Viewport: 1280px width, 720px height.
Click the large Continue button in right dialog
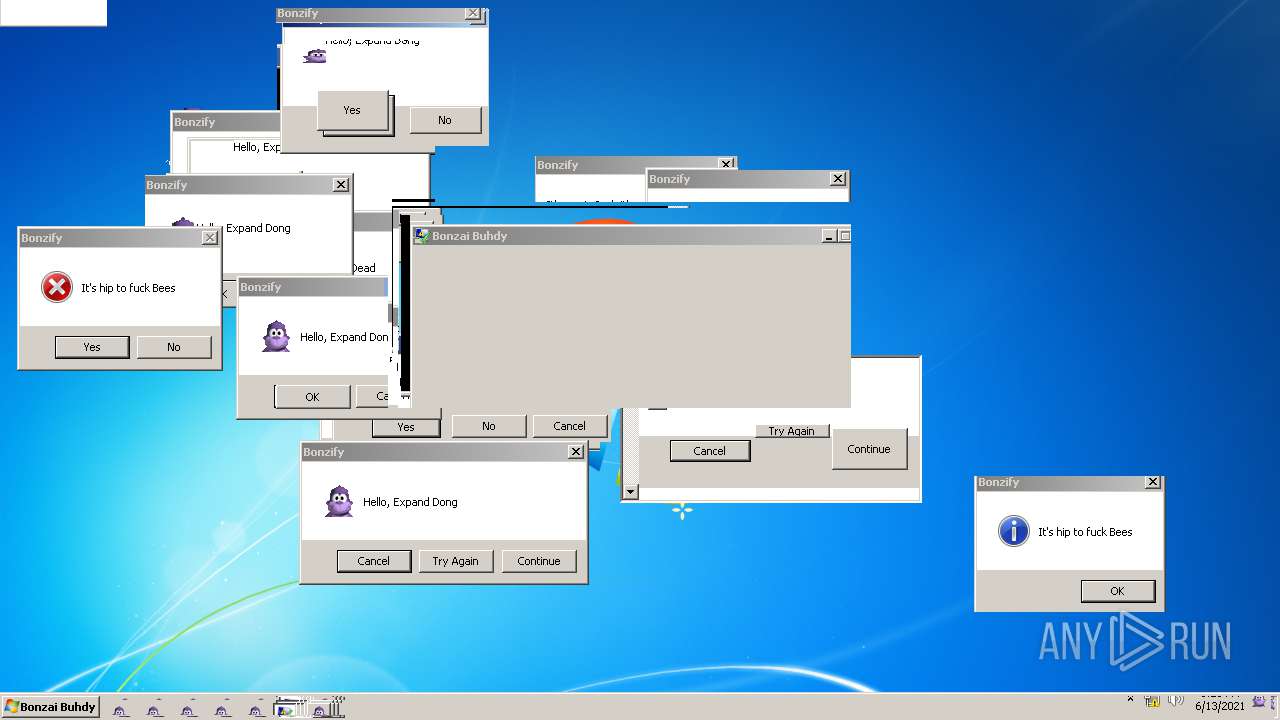(869, 449)
